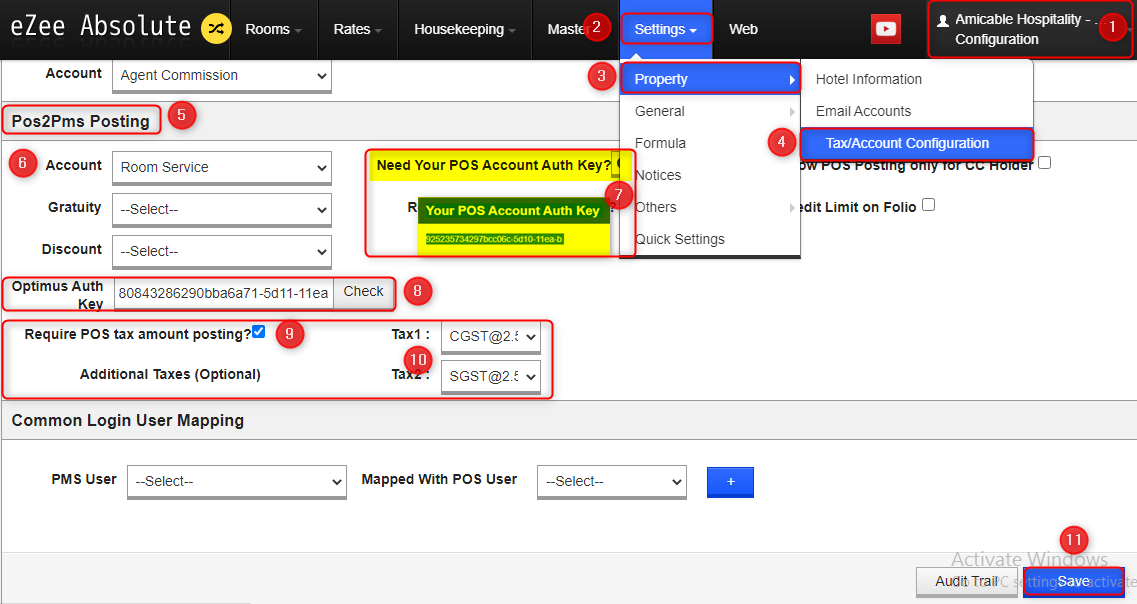Image resolution: width=1137 pixels, height=604 pixels.
Task: Expand the General submenu
Action: [x=710, y=111]
